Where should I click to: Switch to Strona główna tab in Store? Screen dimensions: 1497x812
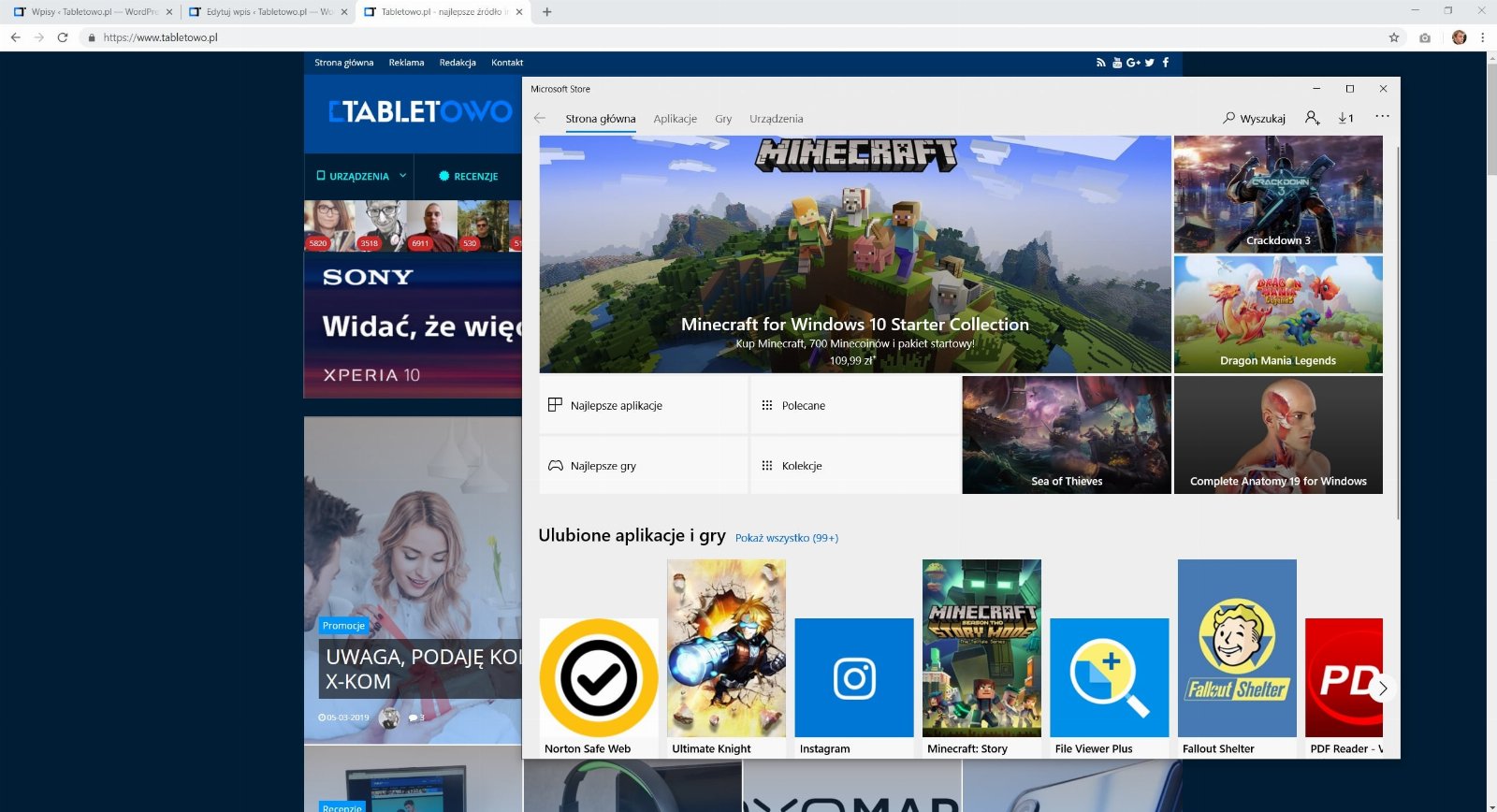(601, 119)
